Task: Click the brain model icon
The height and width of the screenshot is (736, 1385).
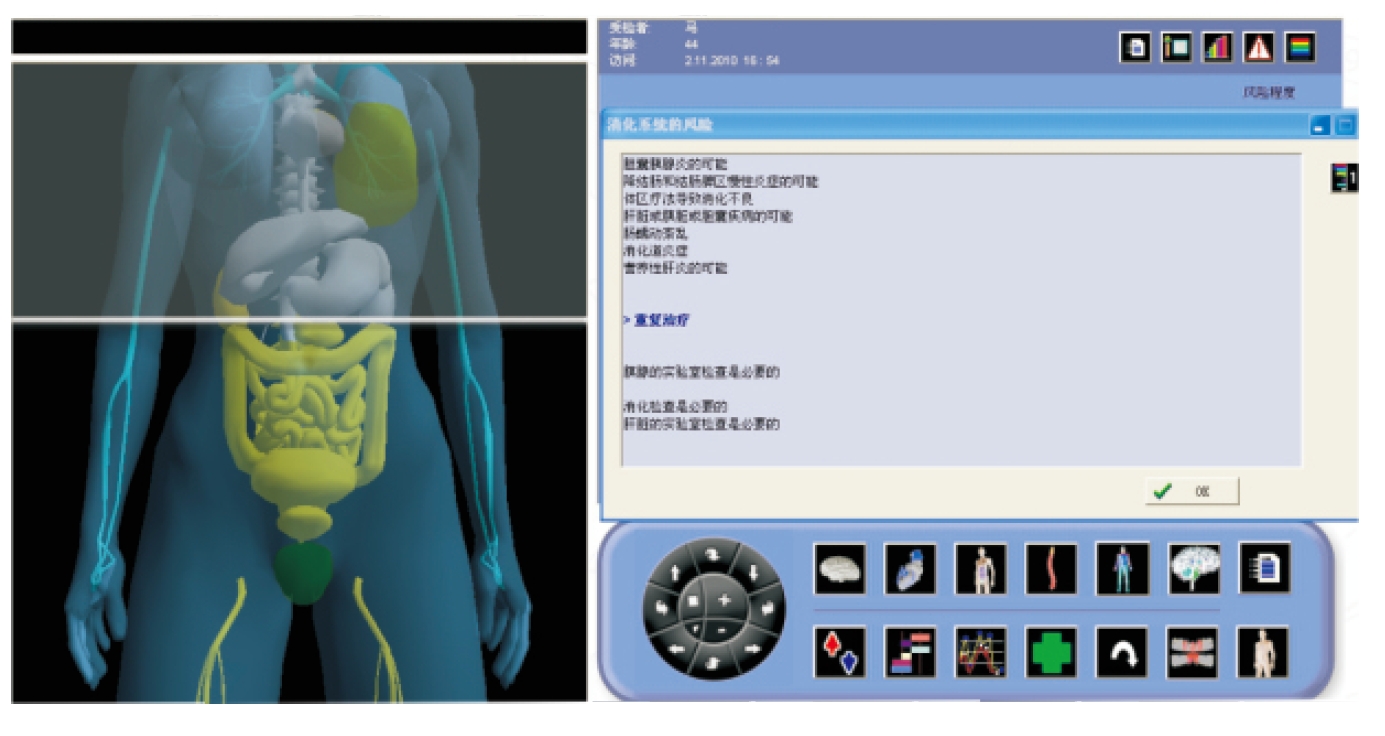Action: [840, 569]
